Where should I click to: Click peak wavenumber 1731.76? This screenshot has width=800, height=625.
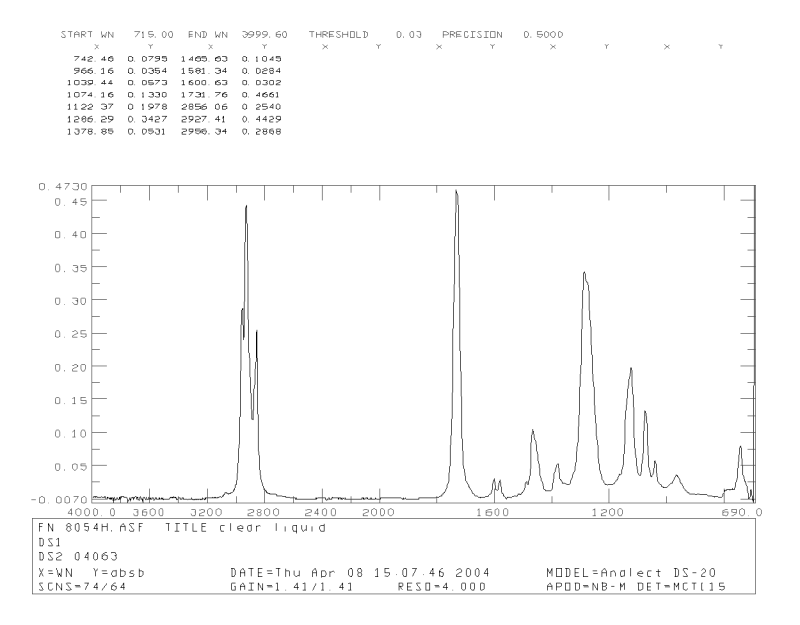coord(204,95)
